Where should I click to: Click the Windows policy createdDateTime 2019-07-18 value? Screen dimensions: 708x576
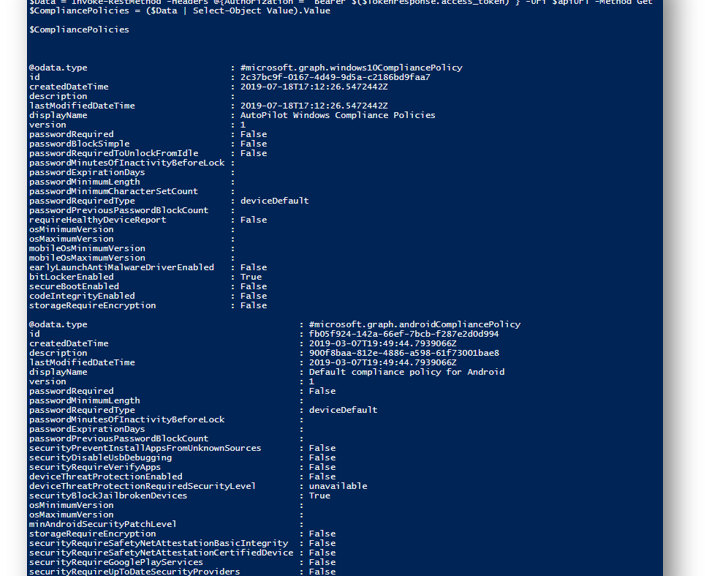pos(314,87)
